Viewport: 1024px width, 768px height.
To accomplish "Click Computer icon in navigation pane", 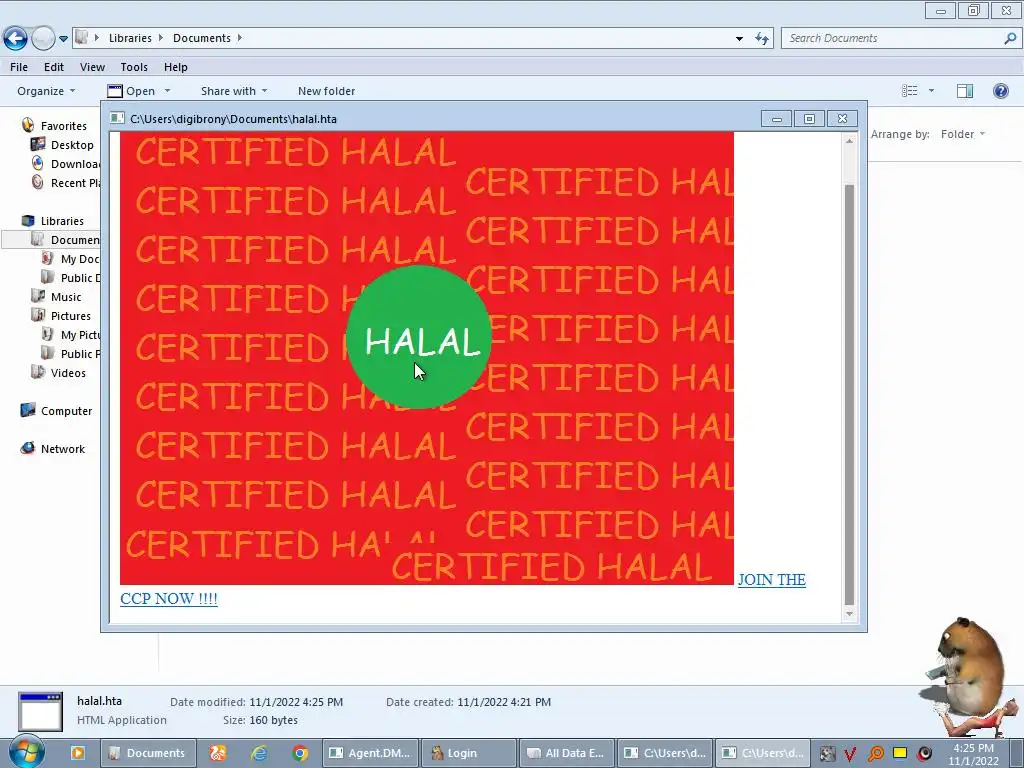I will click(x=27, y=410).
